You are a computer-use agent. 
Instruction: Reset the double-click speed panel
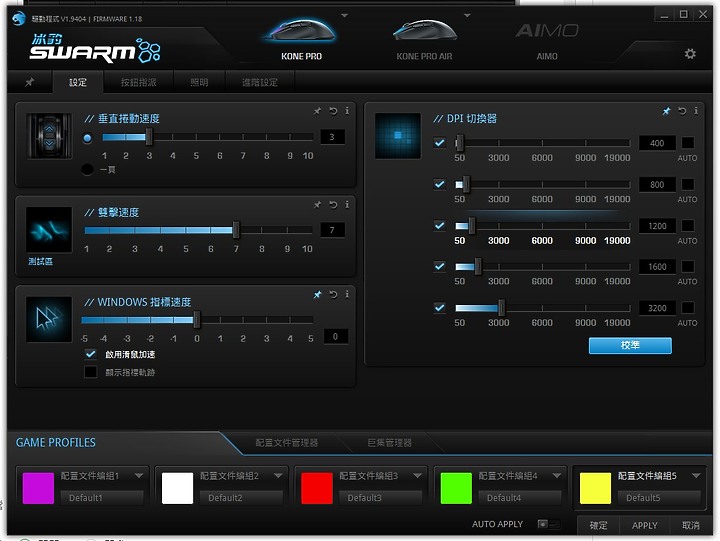pyautogui.click(x=333, y=204)
